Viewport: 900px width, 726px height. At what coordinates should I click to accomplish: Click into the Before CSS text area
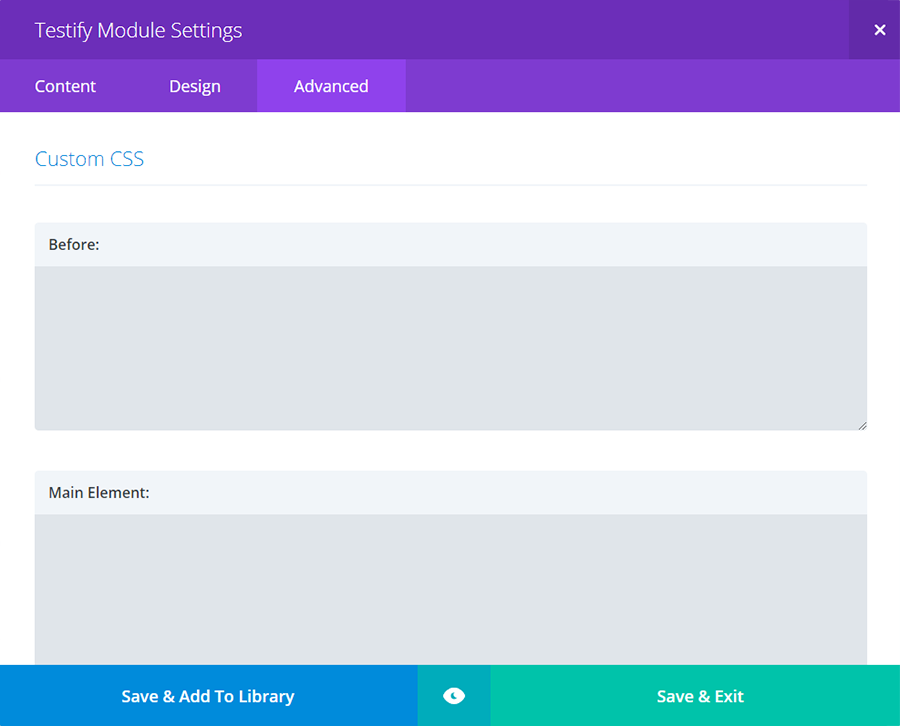451,348
